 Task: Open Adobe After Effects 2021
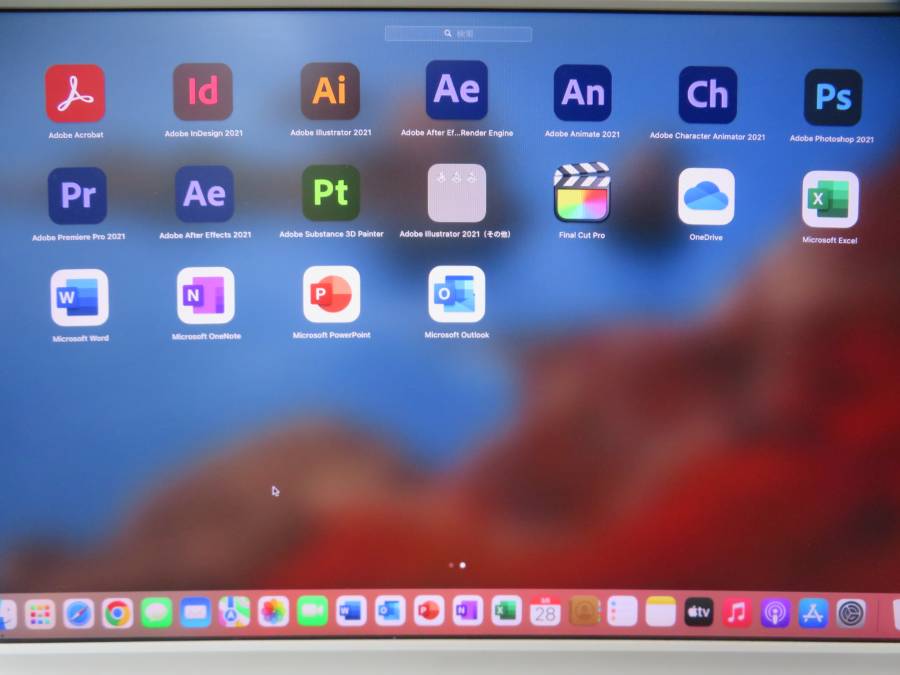[x=204, y=194]
